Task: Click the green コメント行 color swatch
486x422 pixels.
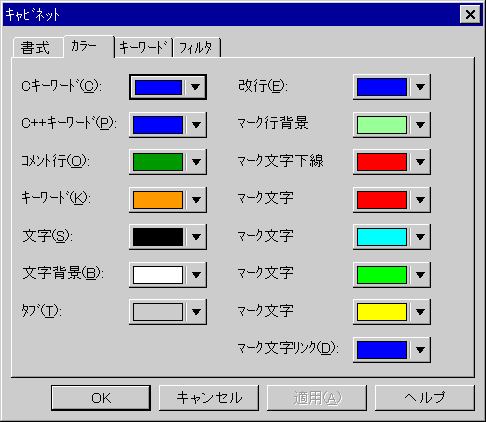Action: (x=158, y=162)
